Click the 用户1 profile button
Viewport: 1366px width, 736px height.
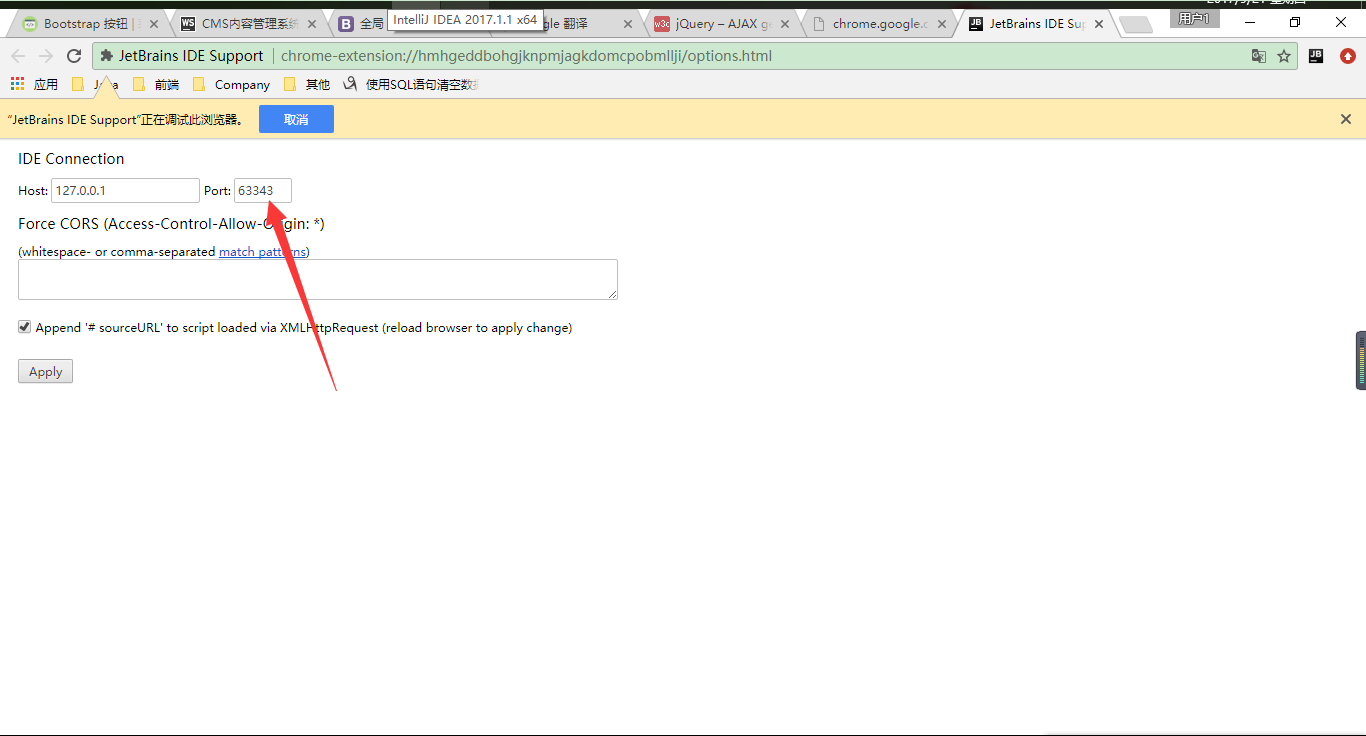coord(1194,19)
